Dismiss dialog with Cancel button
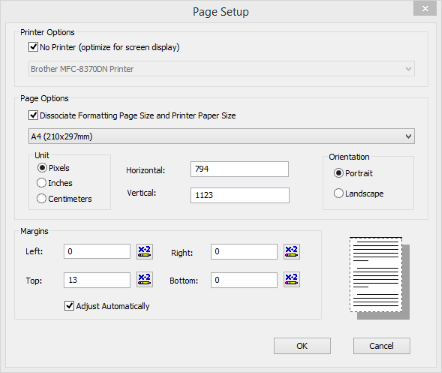The width and height of the screenshot is (442, 373). (382, 346)
